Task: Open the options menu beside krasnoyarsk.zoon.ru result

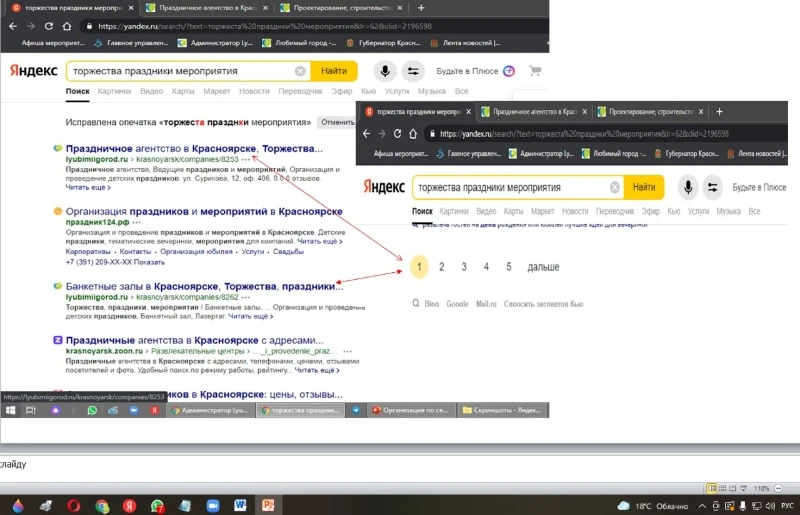Action: 347,351
